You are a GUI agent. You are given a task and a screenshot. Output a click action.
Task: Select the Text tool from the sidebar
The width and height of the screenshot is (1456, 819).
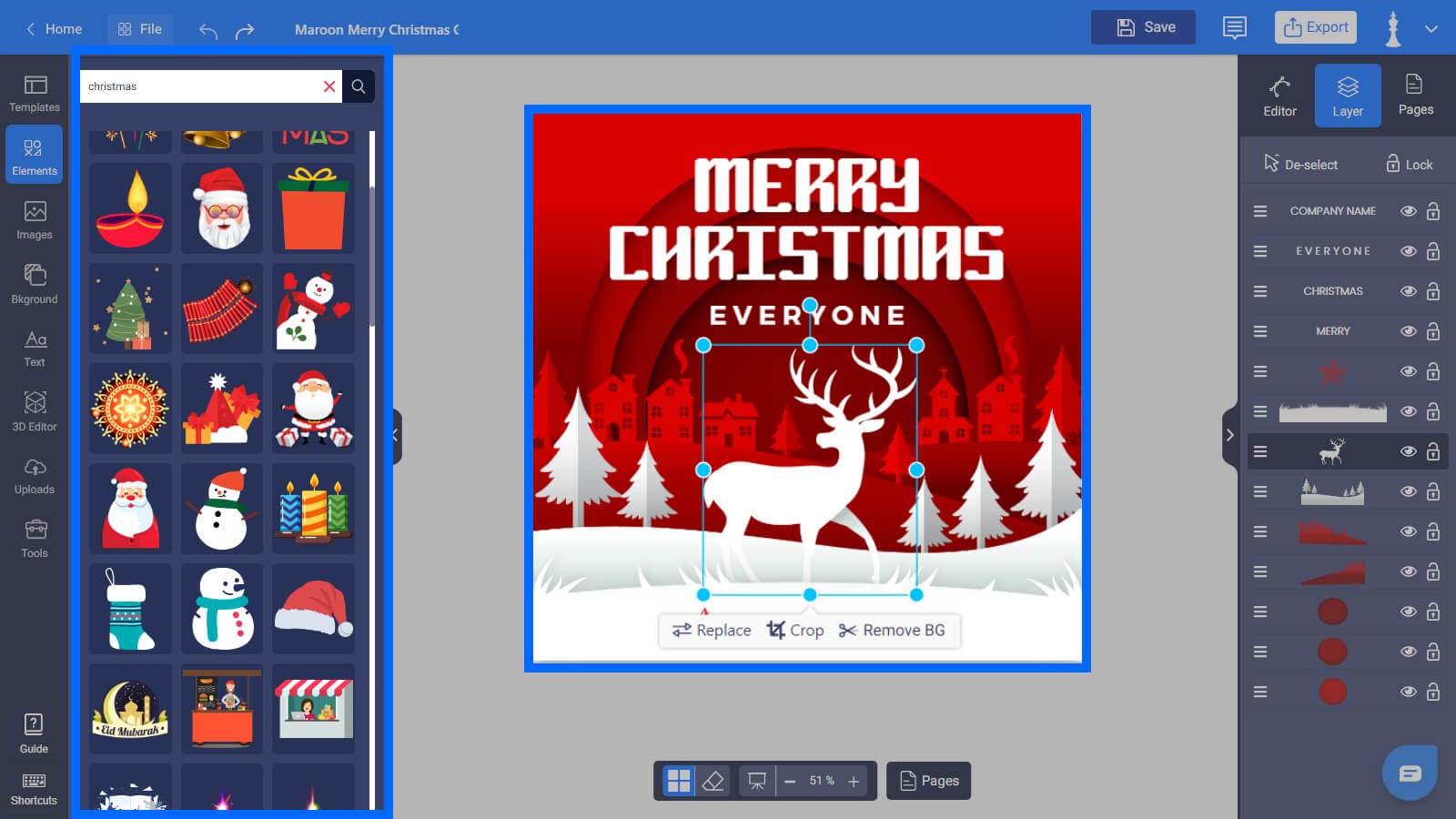click(34, 348)
